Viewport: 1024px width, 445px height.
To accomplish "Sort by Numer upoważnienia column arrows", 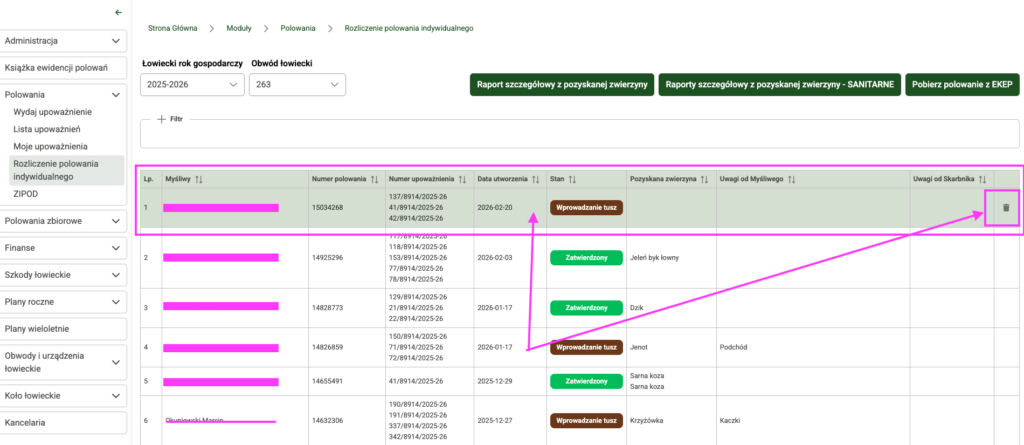I will pos(462,179).
